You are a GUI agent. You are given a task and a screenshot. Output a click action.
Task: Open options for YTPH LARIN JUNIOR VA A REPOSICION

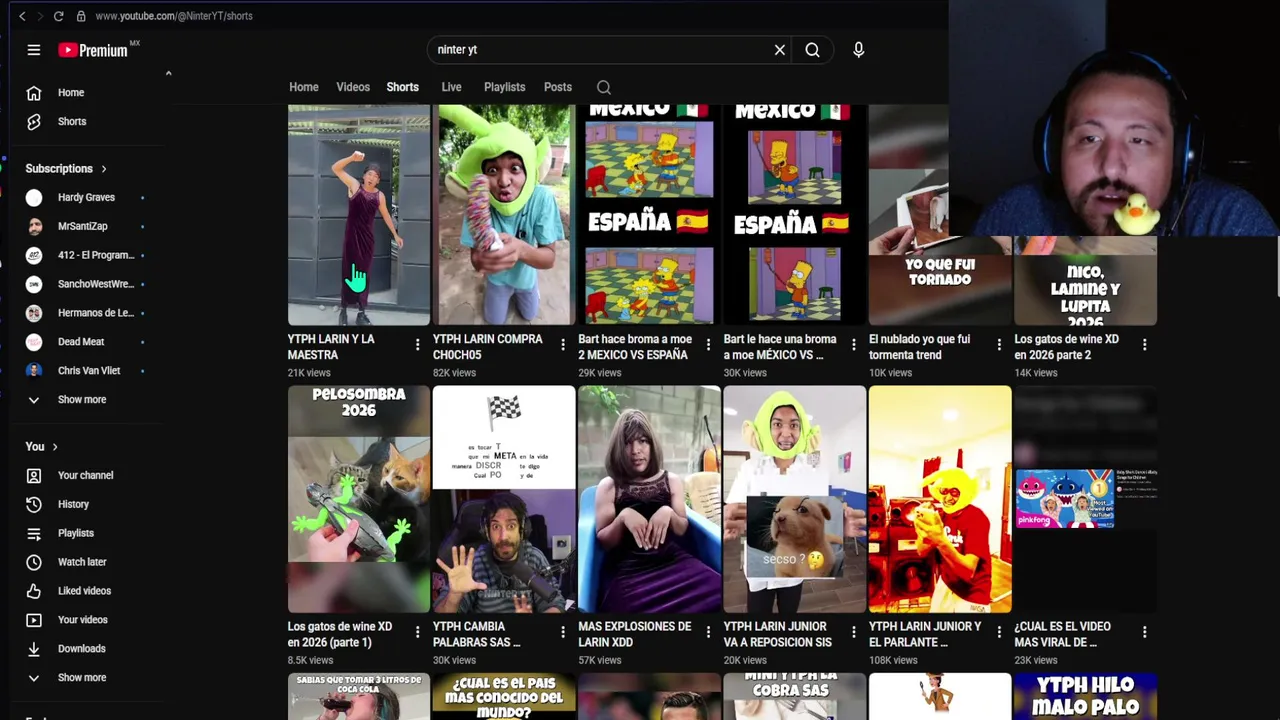tap(853, 632)
